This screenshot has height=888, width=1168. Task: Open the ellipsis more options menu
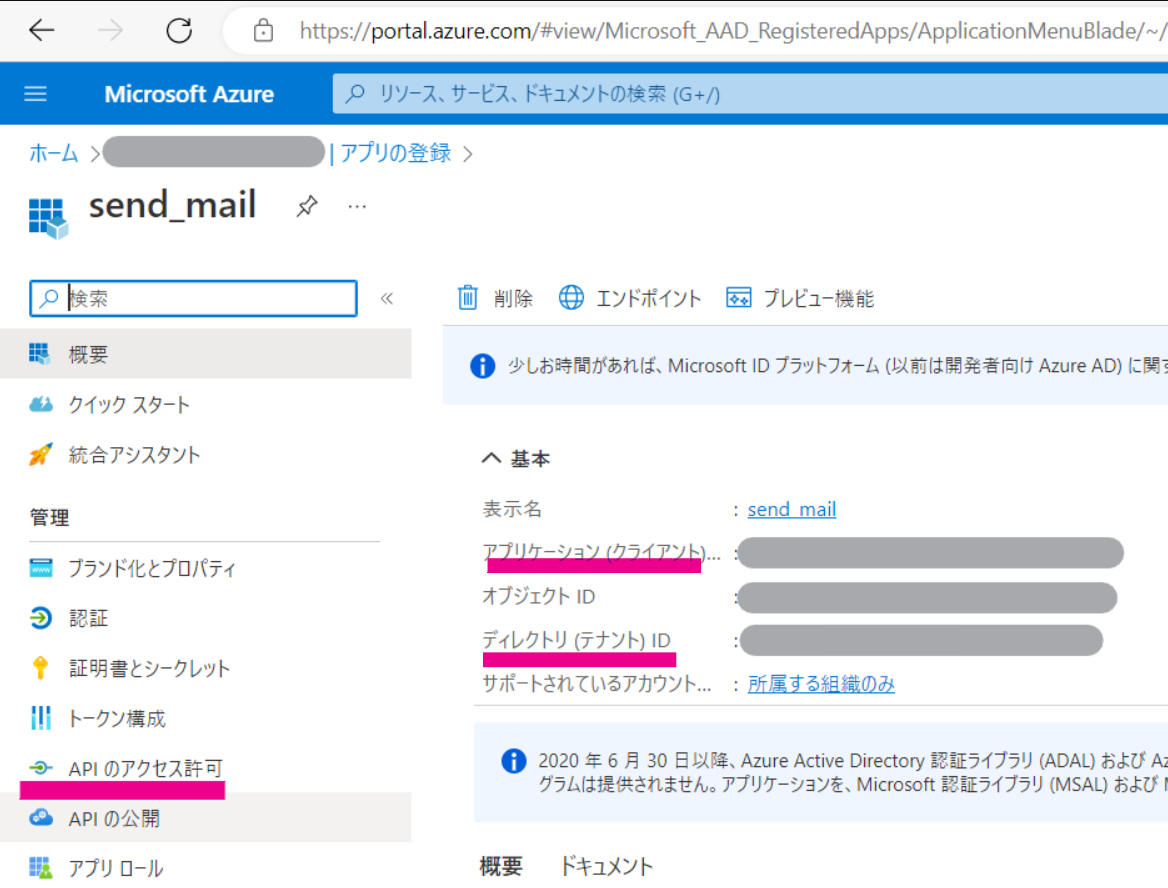(x=357, y=206)
